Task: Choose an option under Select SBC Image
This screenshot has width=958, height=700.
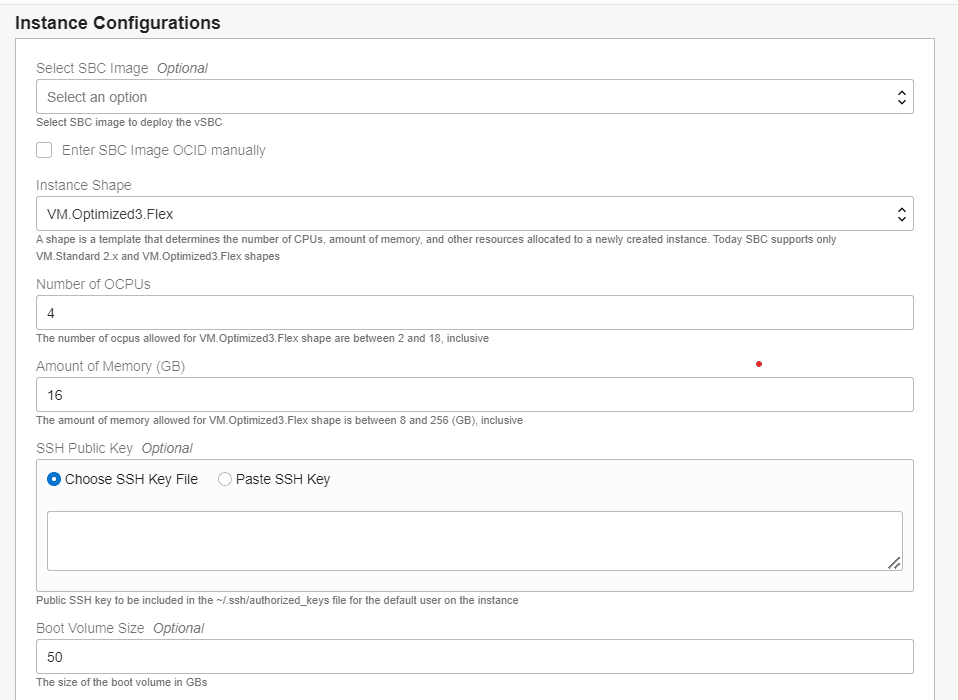Action: coord(475,96)
